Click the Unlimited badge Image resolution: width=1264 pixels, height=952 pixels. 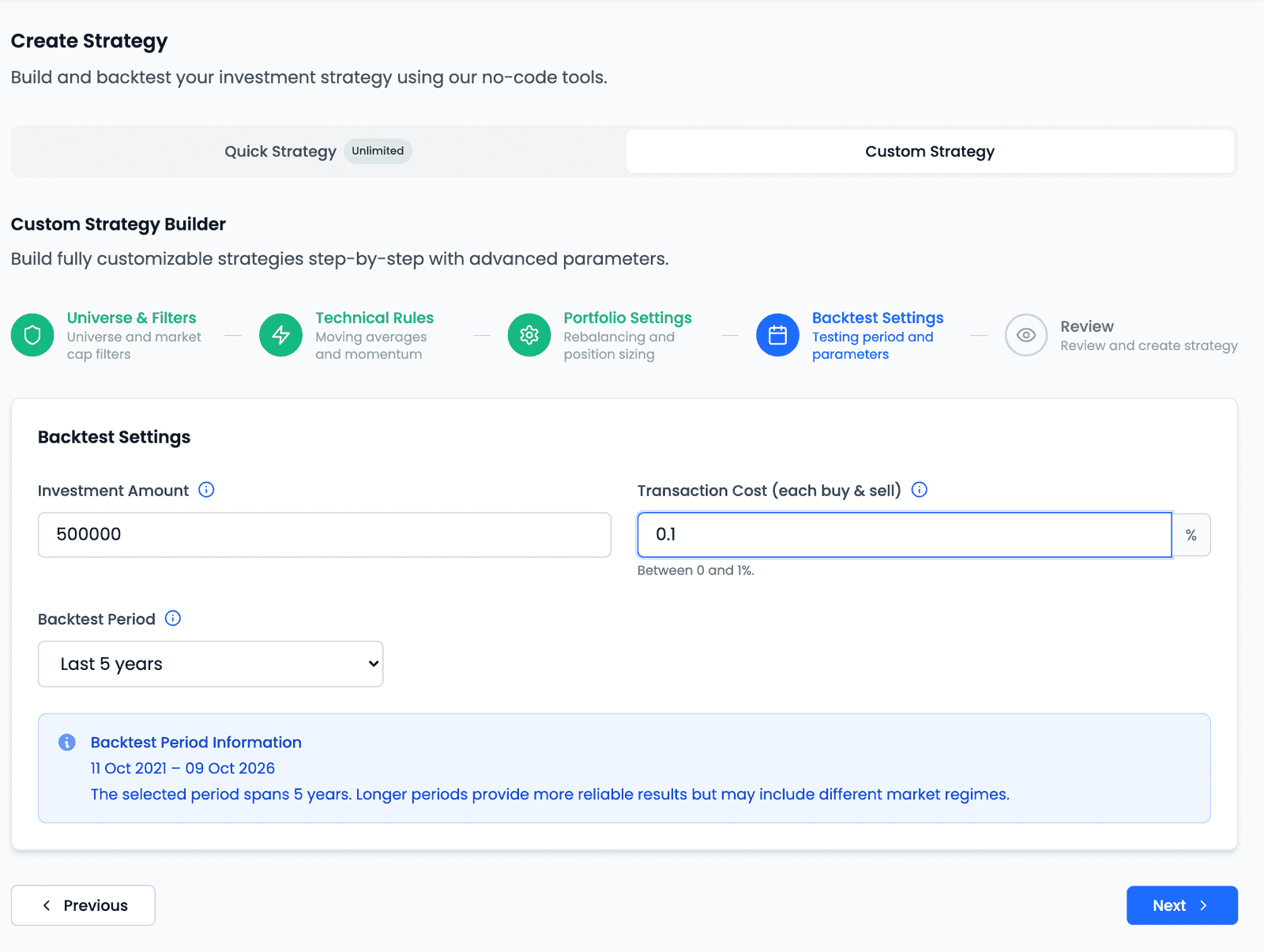pos(378,151)
